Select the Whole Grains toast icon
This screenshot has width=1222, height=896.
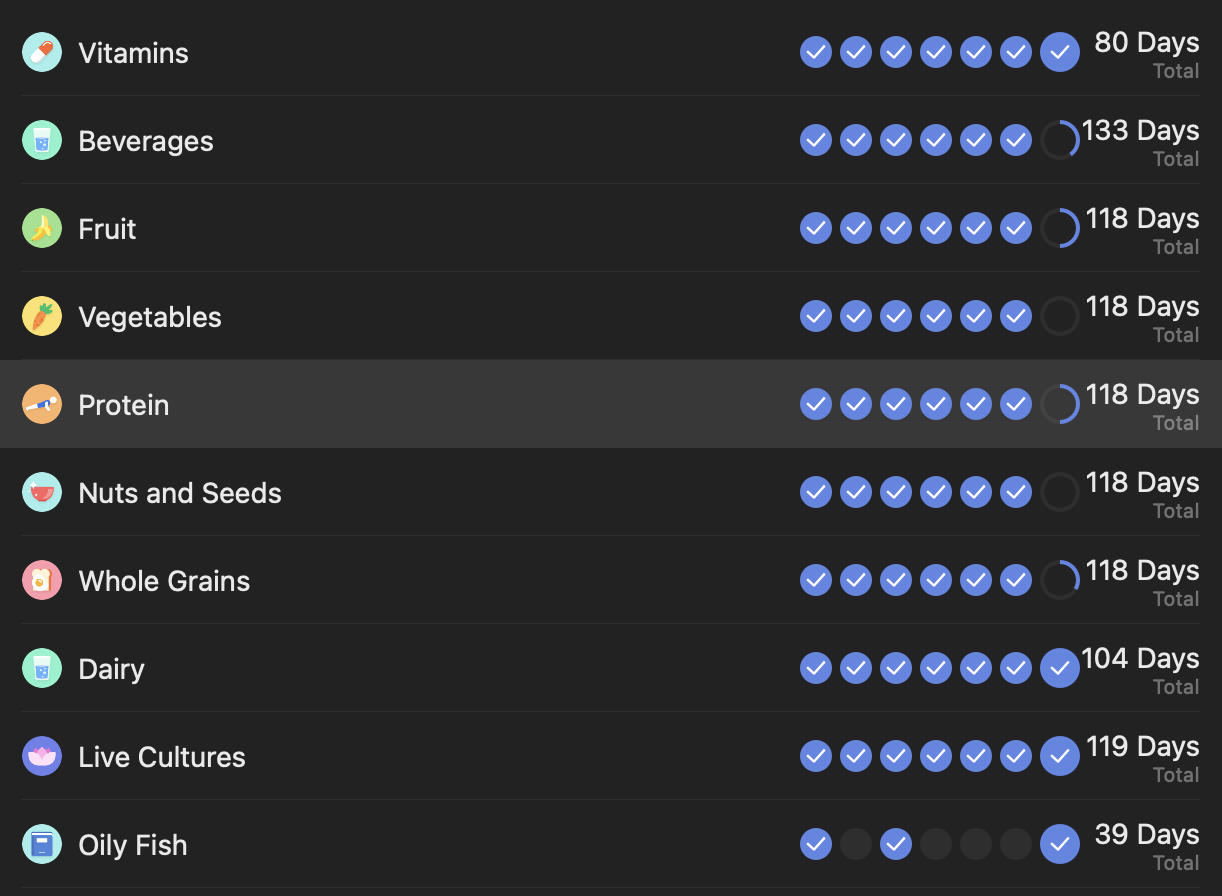[x=42, y=580]
